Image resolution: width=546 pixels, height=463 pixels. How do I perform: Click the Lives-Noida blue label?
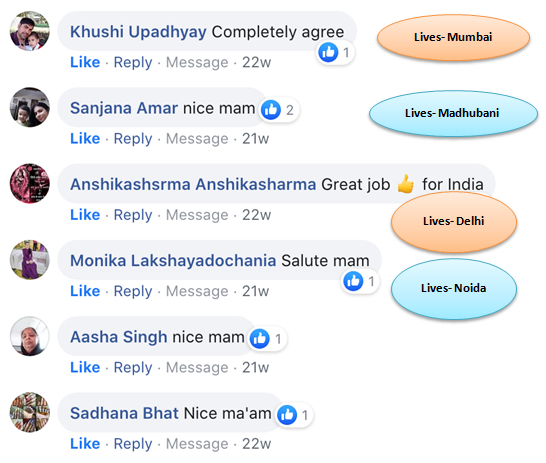click(454, 289)
